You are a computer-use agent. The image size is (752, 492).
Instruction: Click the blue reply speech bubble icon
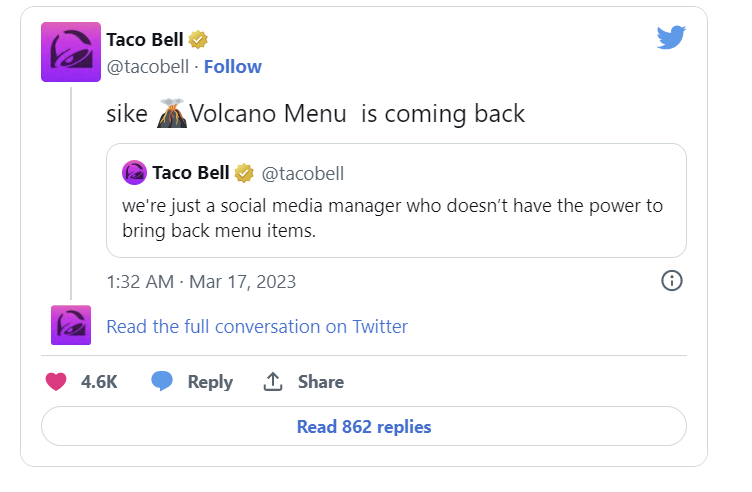(162, 381)
